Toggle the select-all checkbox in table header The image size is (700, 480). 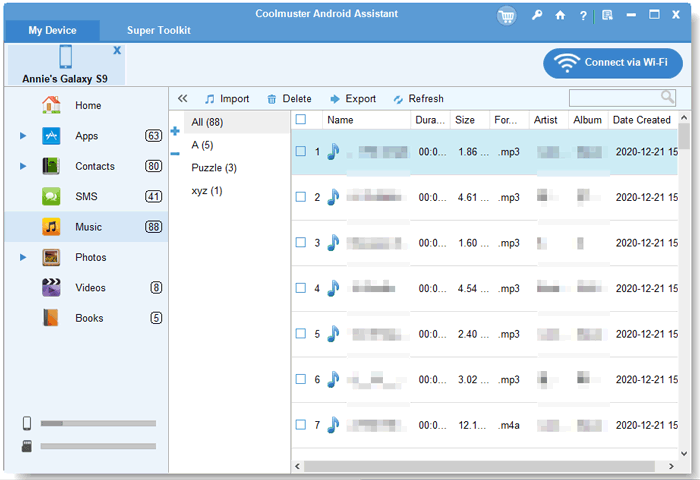(x=300, y=120)
